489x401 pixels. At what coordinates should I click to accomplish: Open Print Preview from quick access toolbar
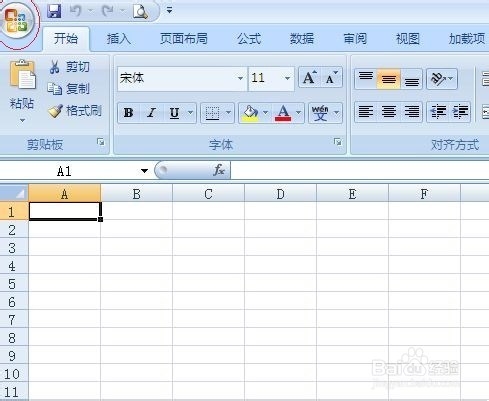[140, 11]
